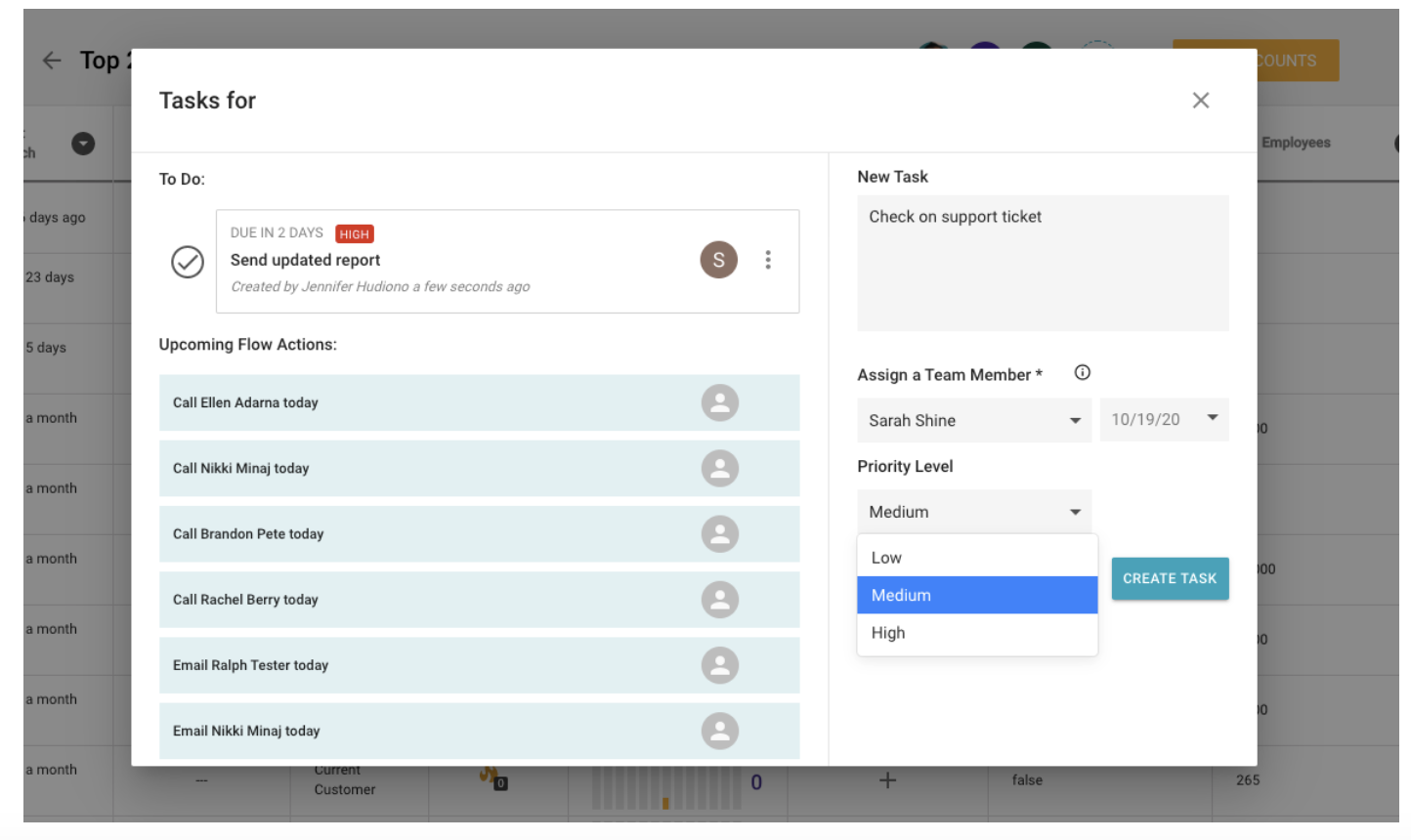Click the back arrow at top left
1411x840 pixels.
51,61
